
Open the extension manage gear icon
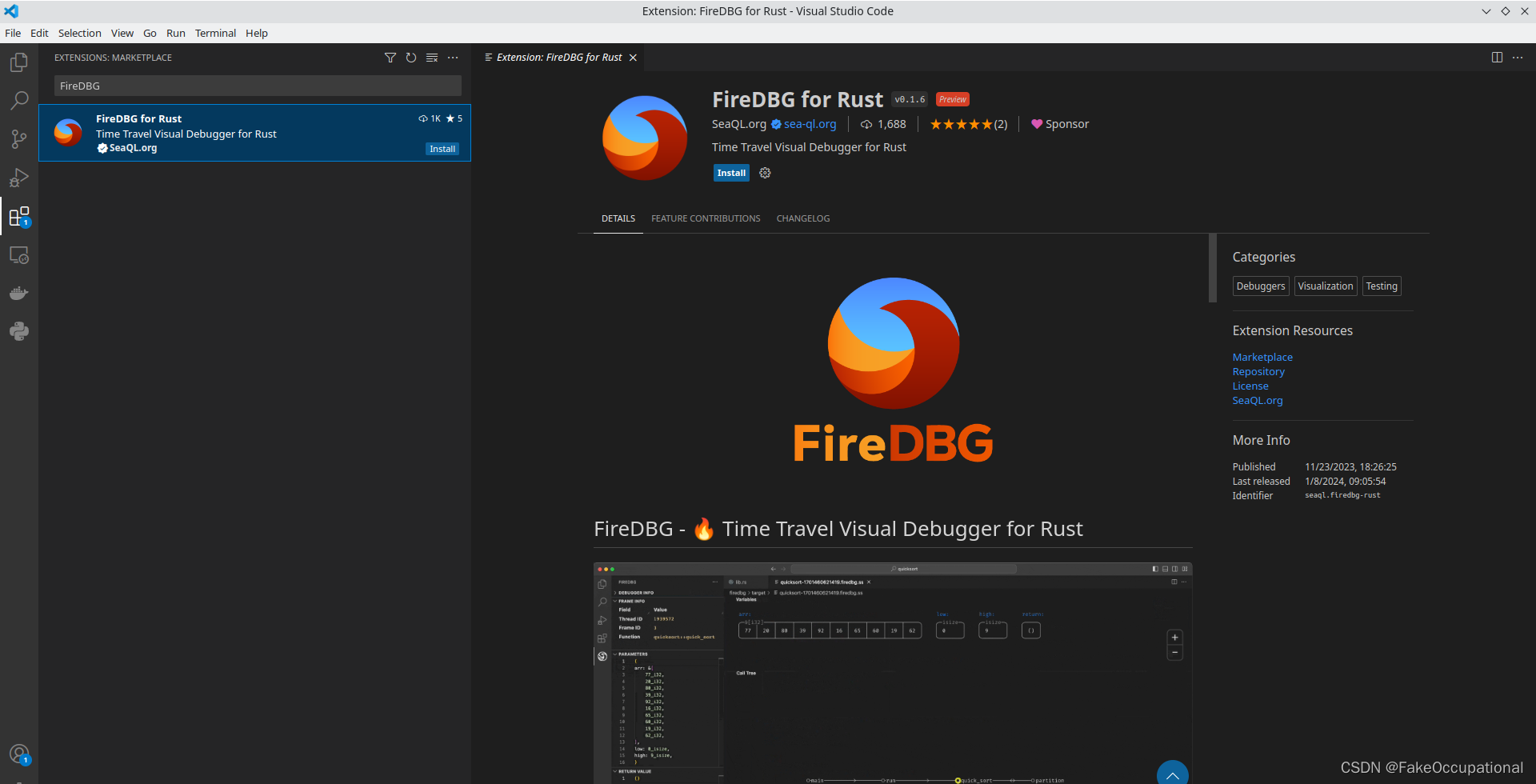click(765, 173)
